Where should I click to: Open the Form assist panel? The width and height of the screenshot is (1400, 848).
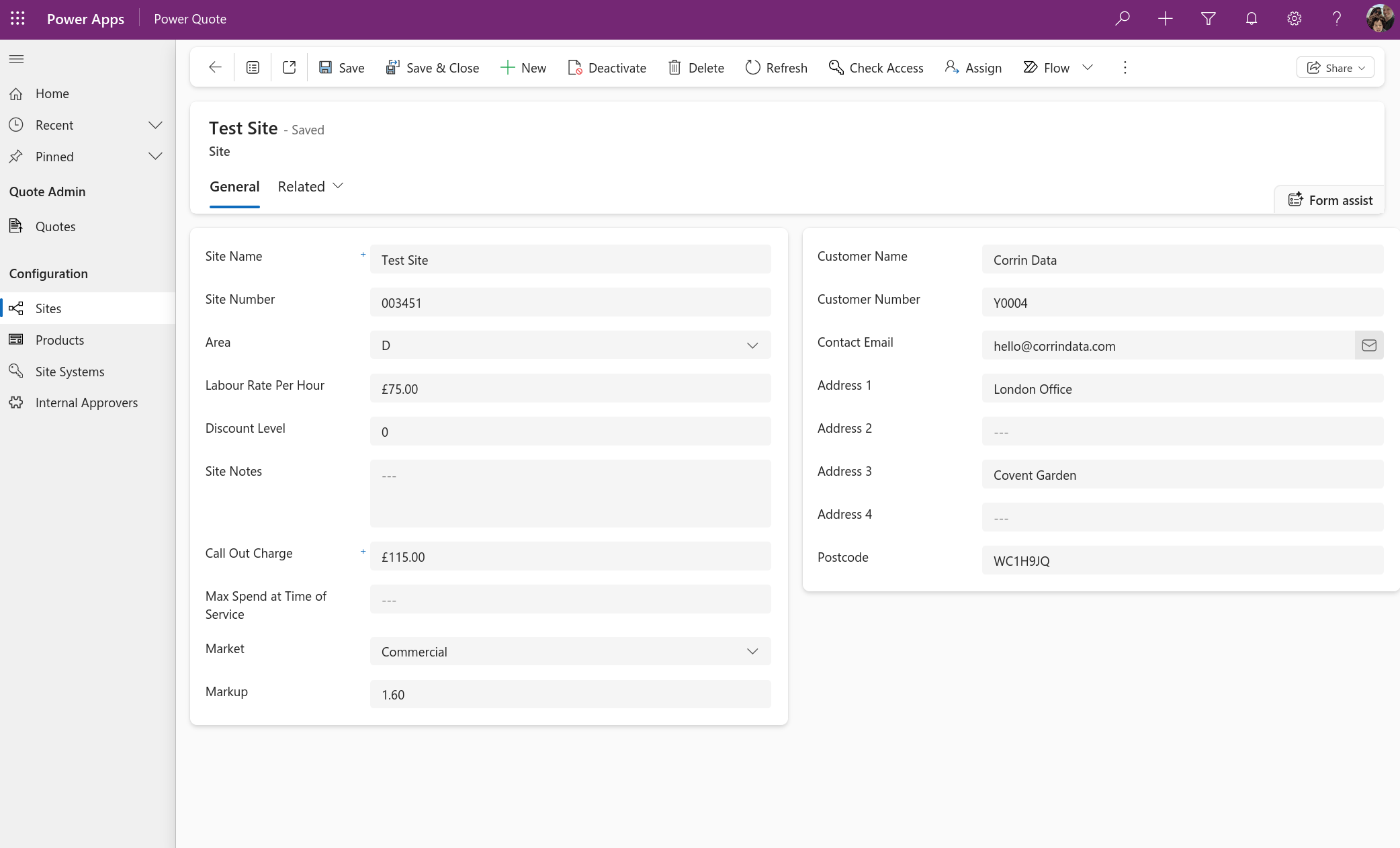1329,200
